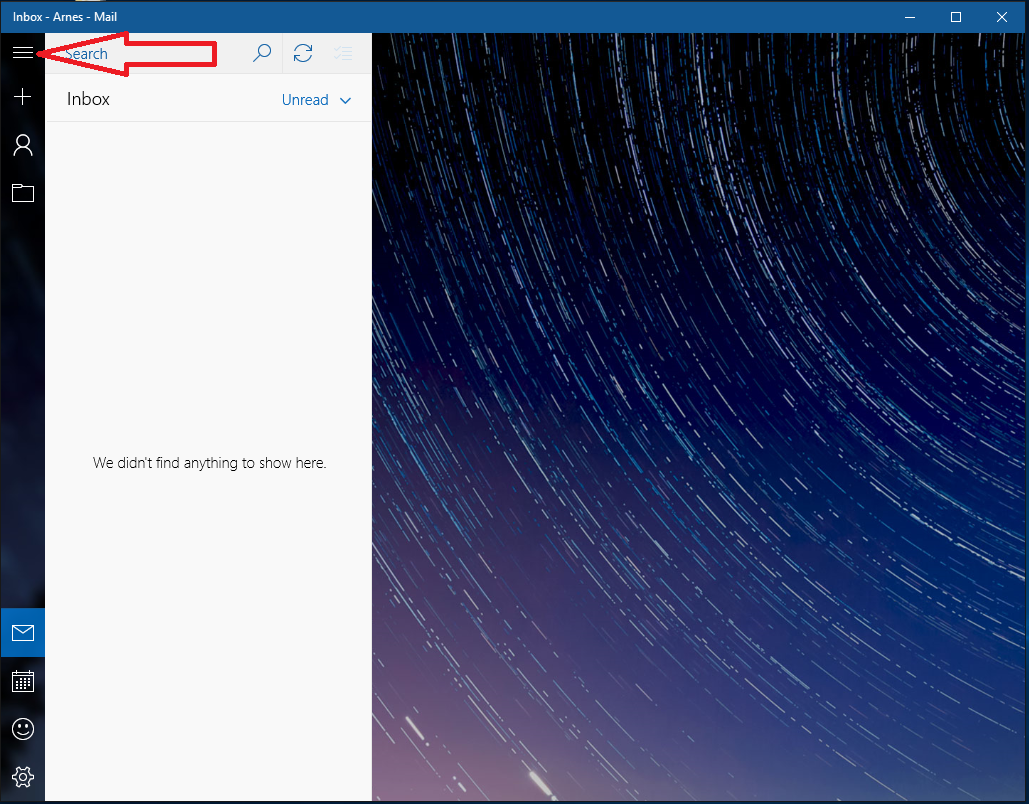This screenshot has height=804, width=1029.
Task: Click 'We didn't find anything to show here' text
Action: [209, 463]
